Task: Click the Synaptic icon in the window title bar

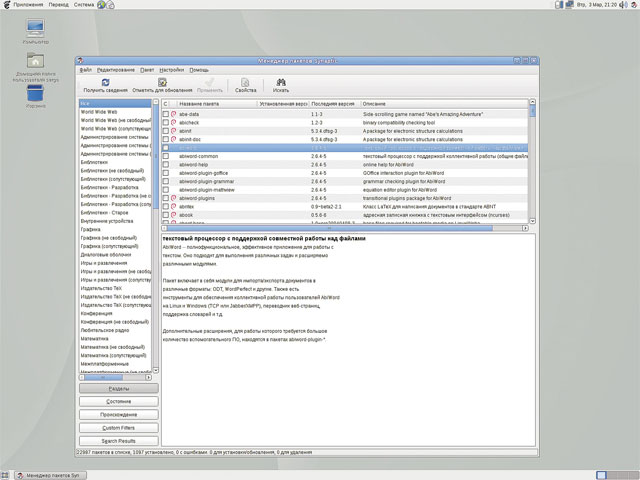Action: [80, 61]
